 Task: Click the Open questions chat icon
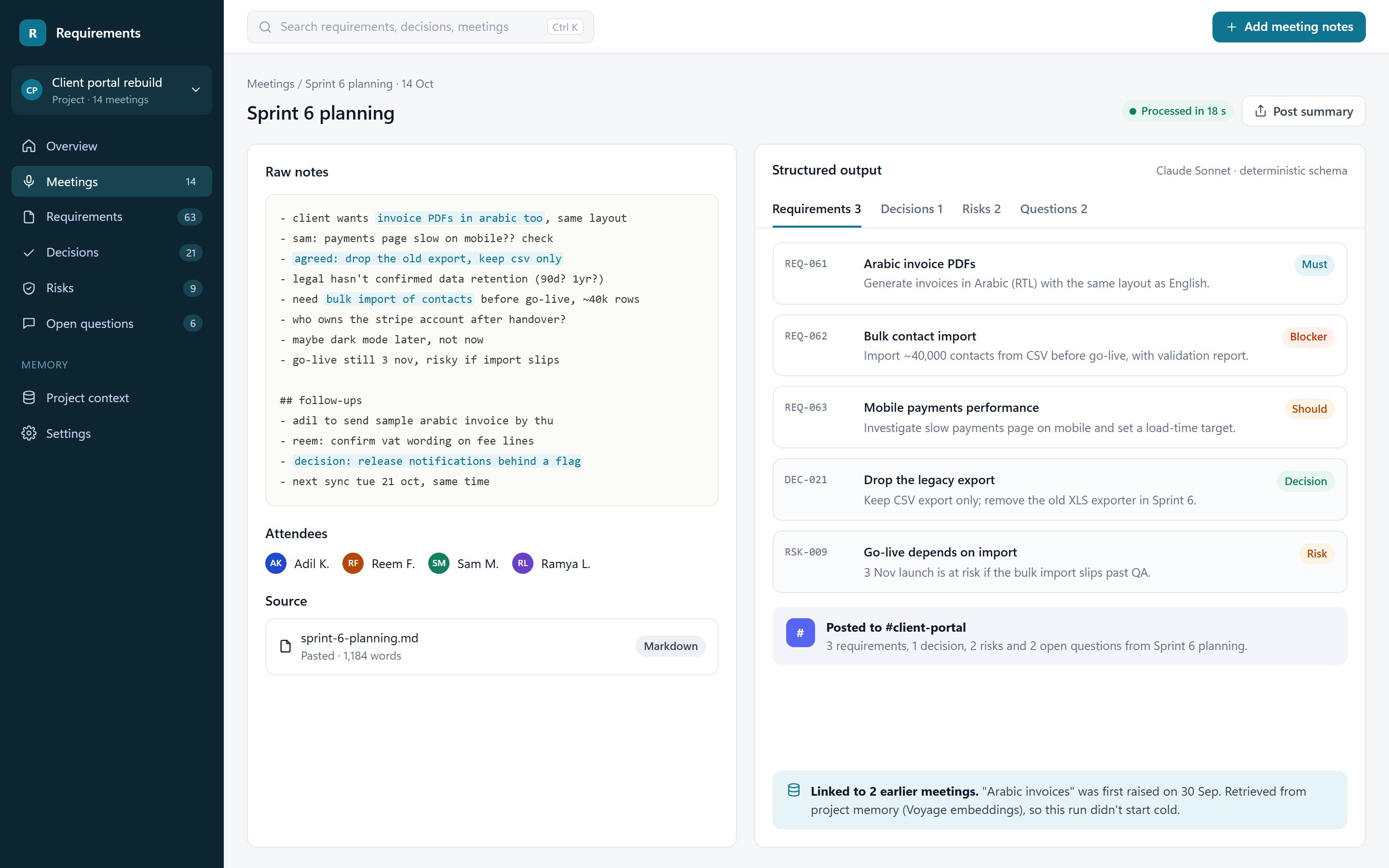click(x=29, y=323)
